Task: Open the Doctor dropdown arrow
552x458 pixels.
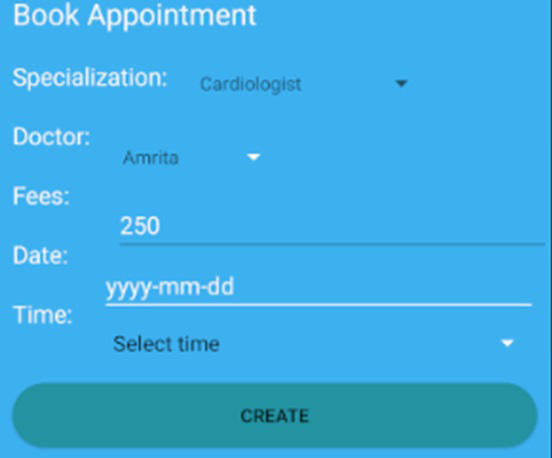Action: (x=253, y=157)
